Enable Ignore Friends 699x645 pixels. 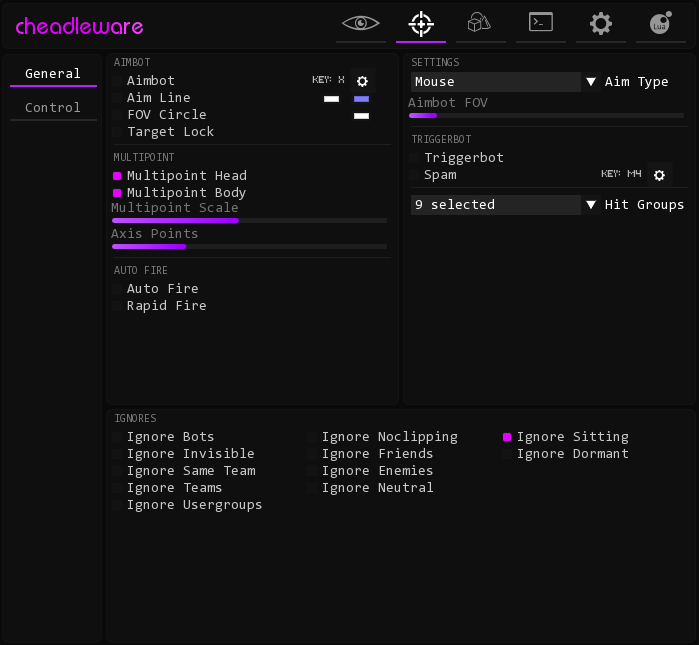click(312, 454)
